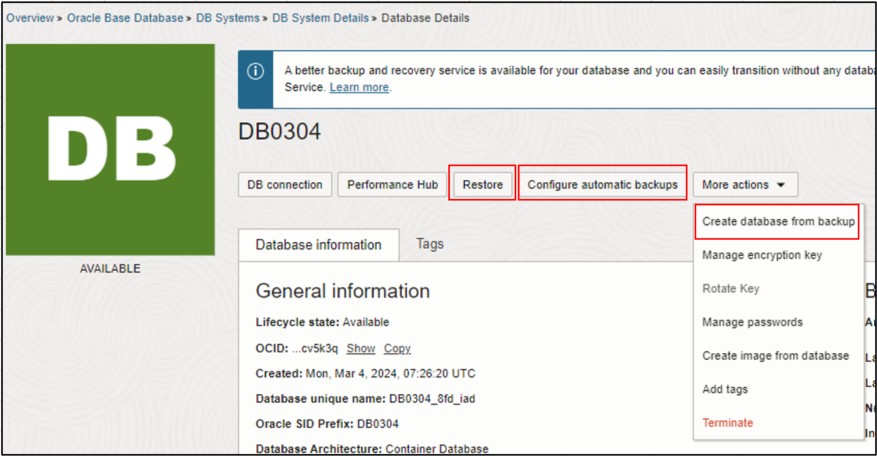Screen dimensions: 877x456
Task: Open DB System Details breadcrumb
Action: [320, 18]
